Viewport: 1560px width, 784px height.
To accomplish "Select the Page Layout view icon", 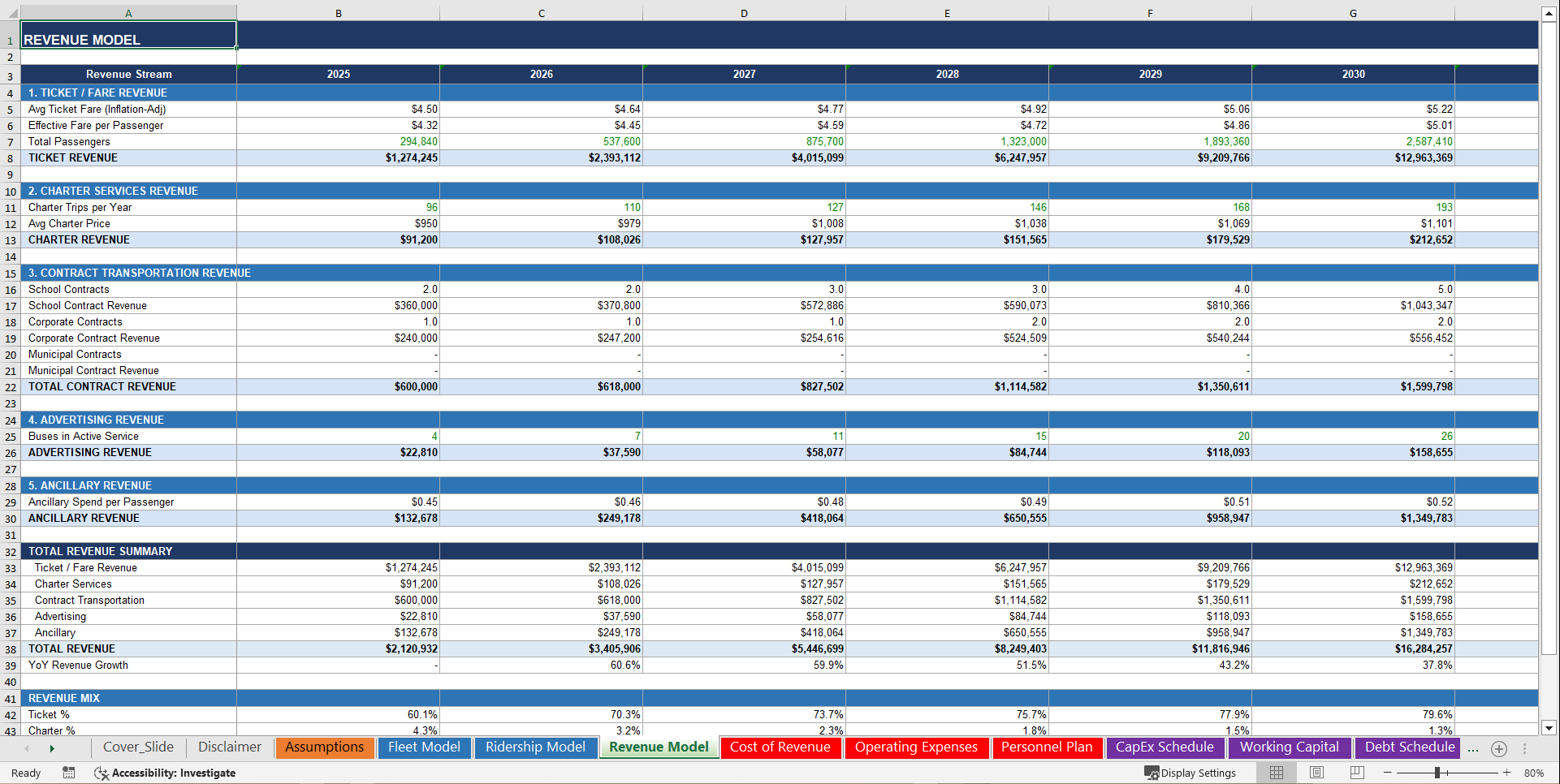I will point(1316,773).
